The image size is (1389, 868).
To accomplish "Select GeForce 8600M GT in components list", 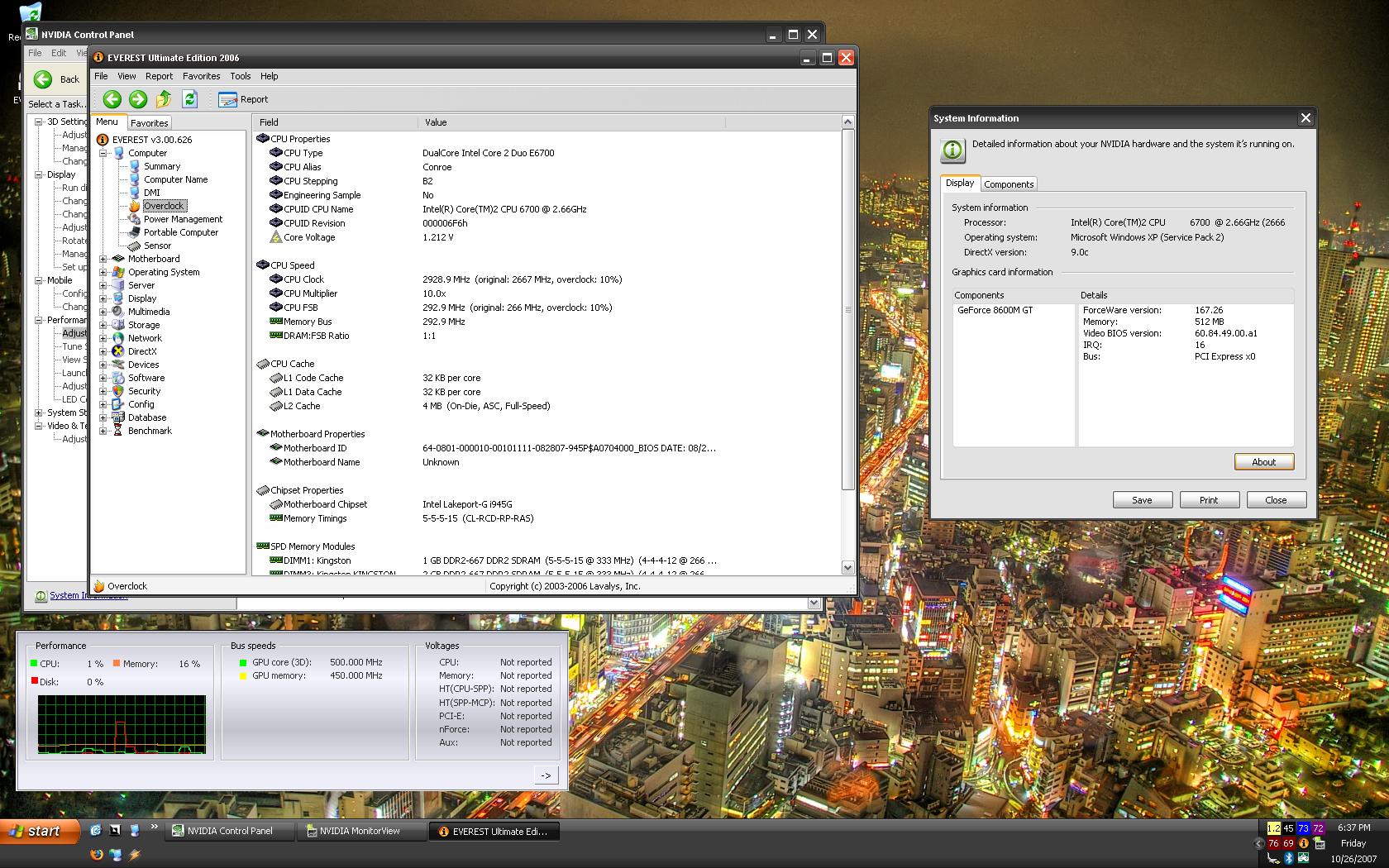I will click(x=995, y=310).
